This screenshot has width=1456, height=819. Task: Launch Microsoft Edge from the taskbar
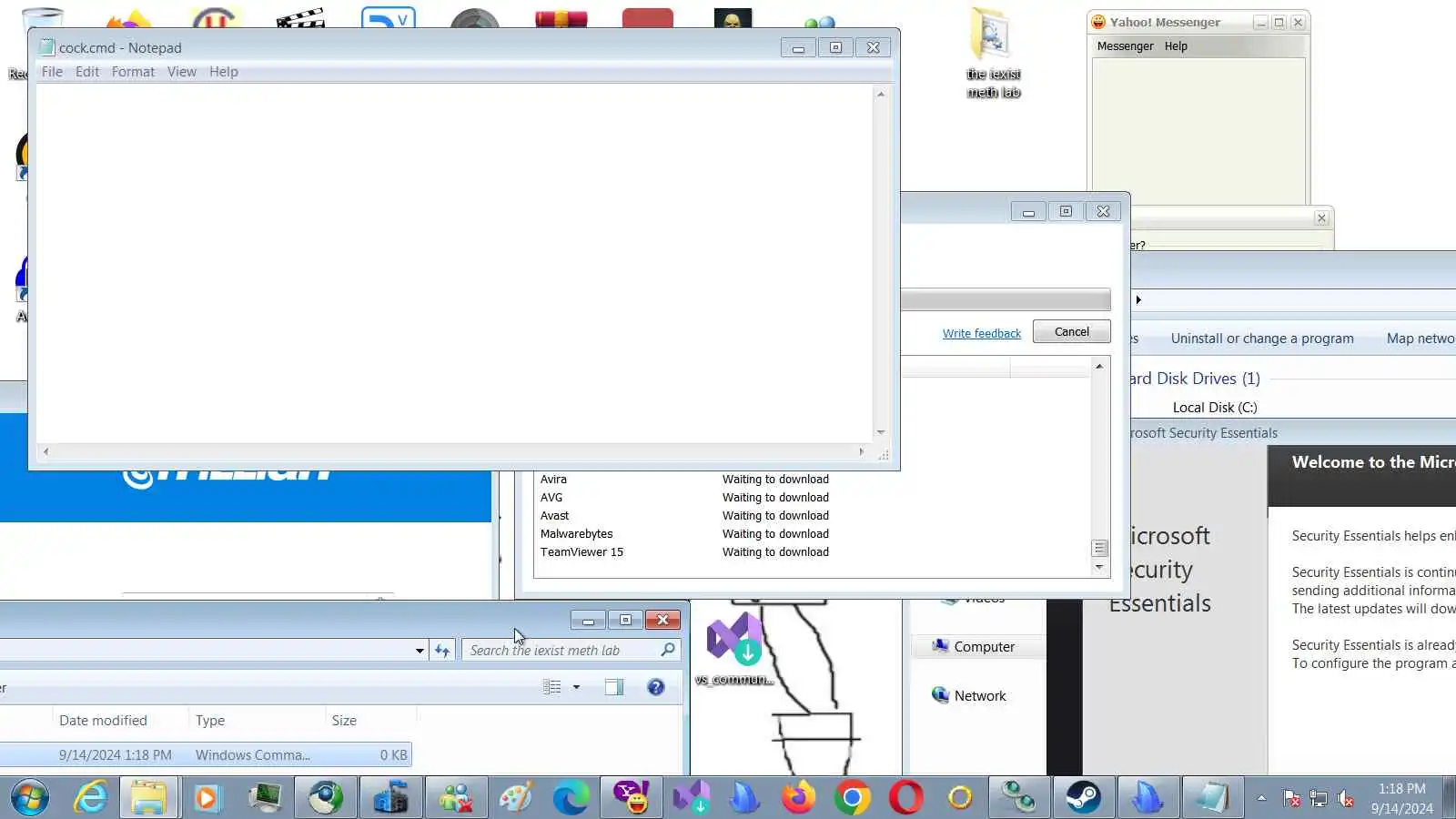(571, 798)
